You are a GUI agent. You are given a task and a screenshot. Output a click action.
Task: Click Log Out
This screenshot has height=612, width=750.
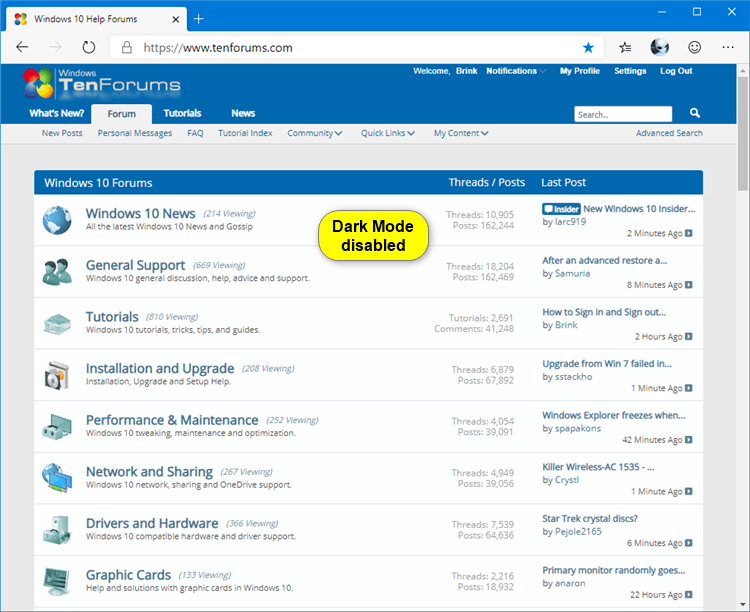(676, 71)
